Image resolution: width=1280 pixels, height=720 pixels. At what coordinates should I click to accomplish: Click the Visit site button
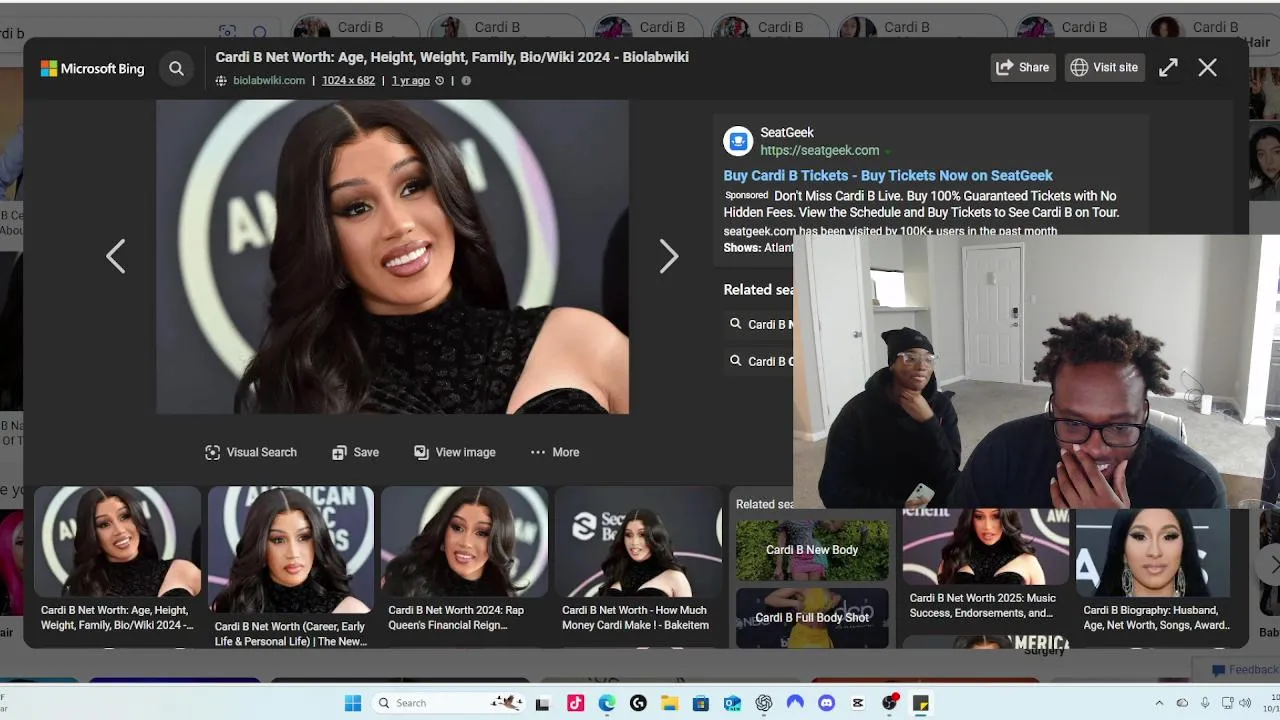pos(1105,67)
